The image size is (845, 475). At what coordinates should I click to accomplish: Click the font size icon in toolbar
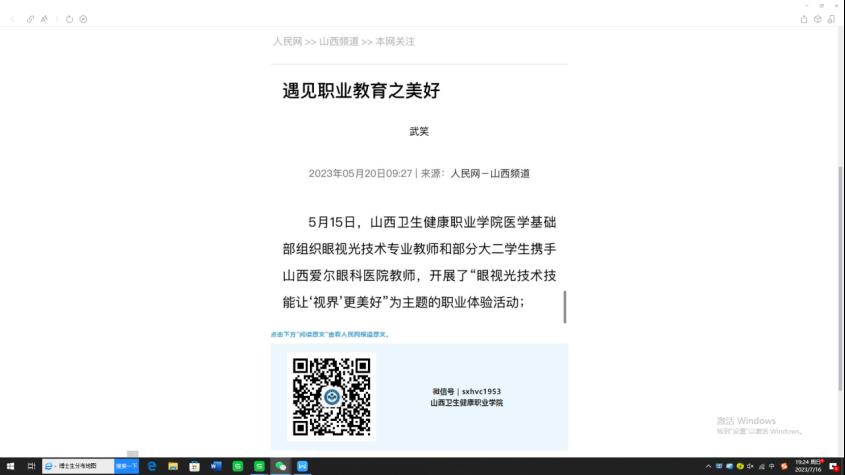coord(44,19)
